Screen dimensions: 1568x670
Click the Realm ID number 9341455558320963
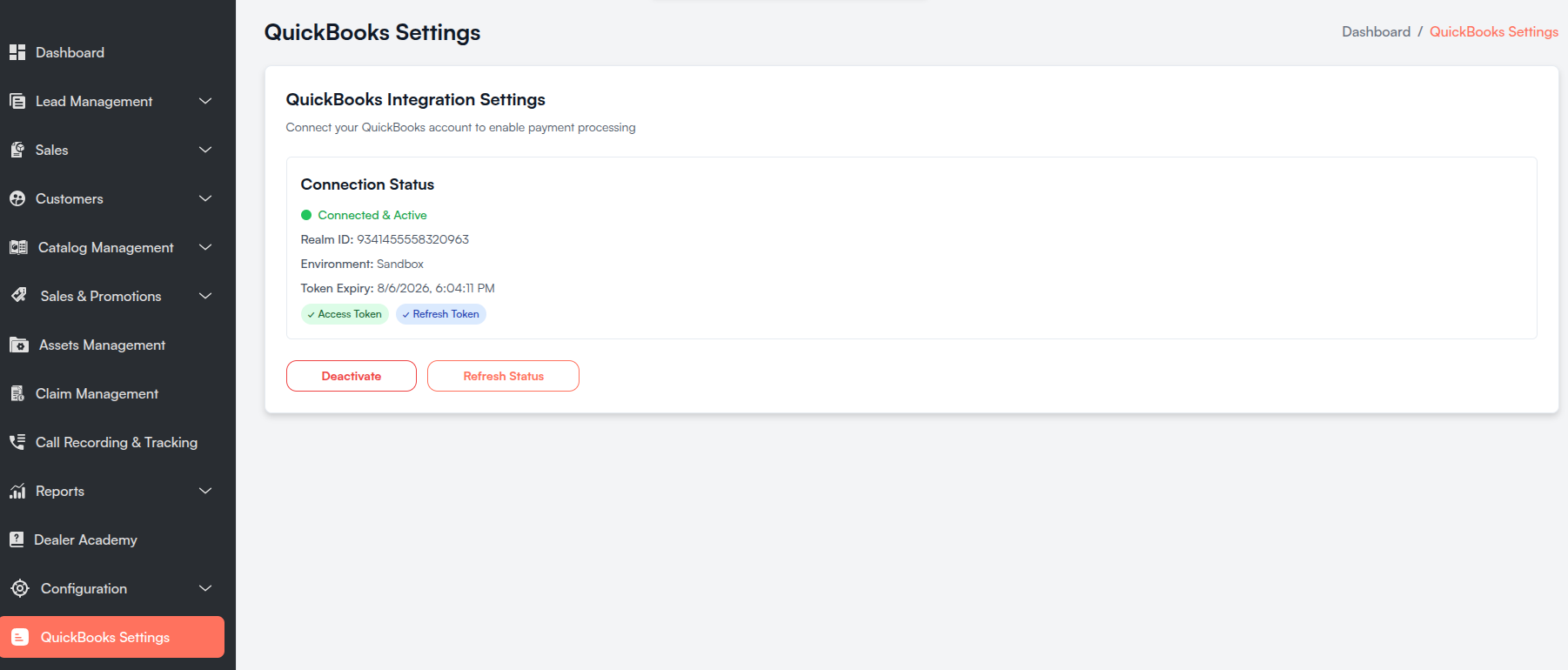[412, 239]
